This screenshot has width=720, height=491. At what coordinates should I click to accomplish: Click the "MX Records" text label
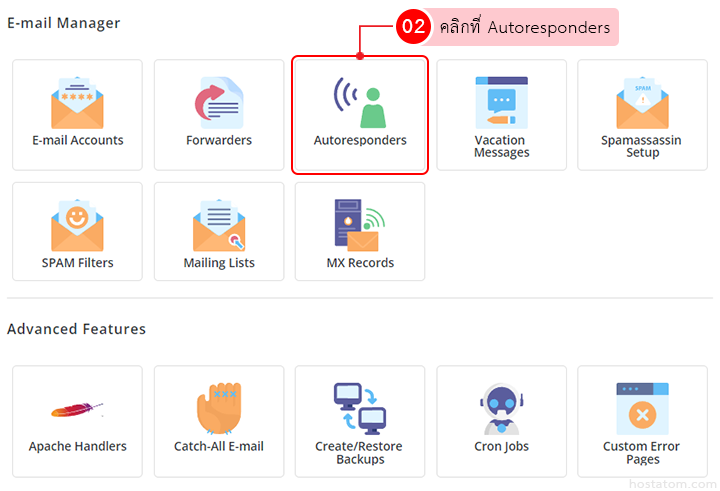(x=360, y=263)
